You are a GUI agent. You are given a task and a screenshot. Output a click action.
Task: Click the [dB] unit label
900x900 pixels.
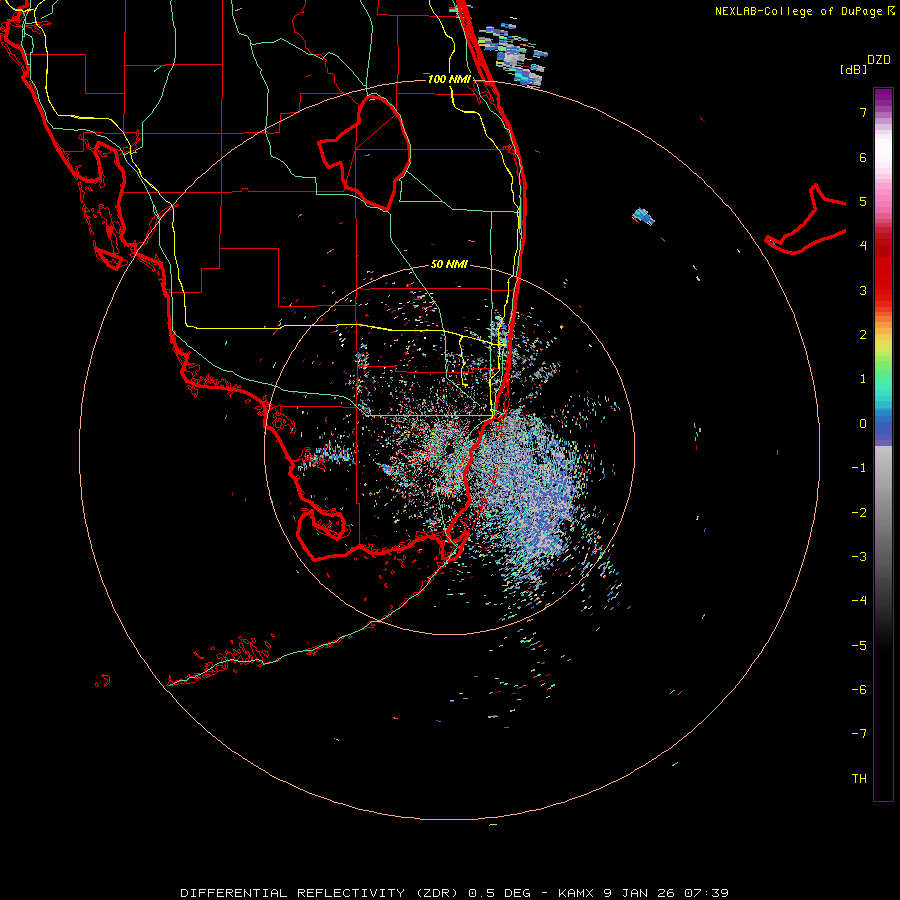pyautogui.click(x=853, y=69)
